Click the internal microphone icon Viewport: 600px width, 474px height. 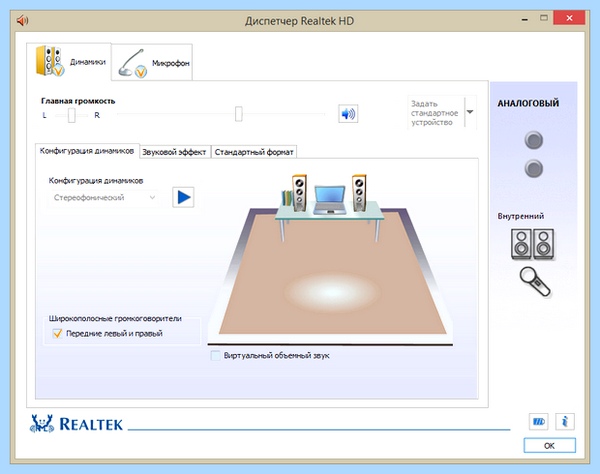point(535,282)
